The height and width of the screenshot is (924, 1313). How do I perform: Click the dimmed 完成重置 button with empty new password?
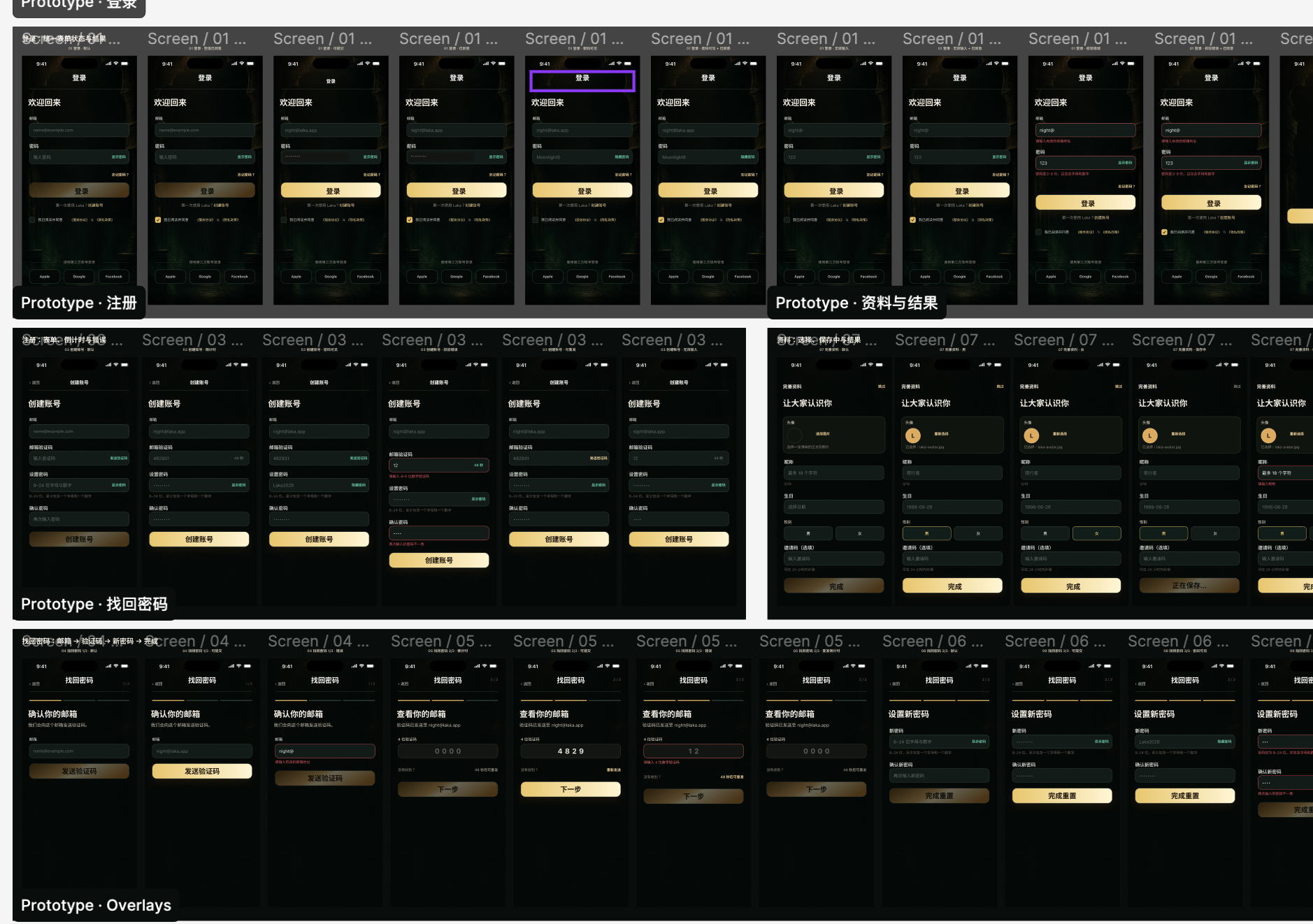click(939, 795)
